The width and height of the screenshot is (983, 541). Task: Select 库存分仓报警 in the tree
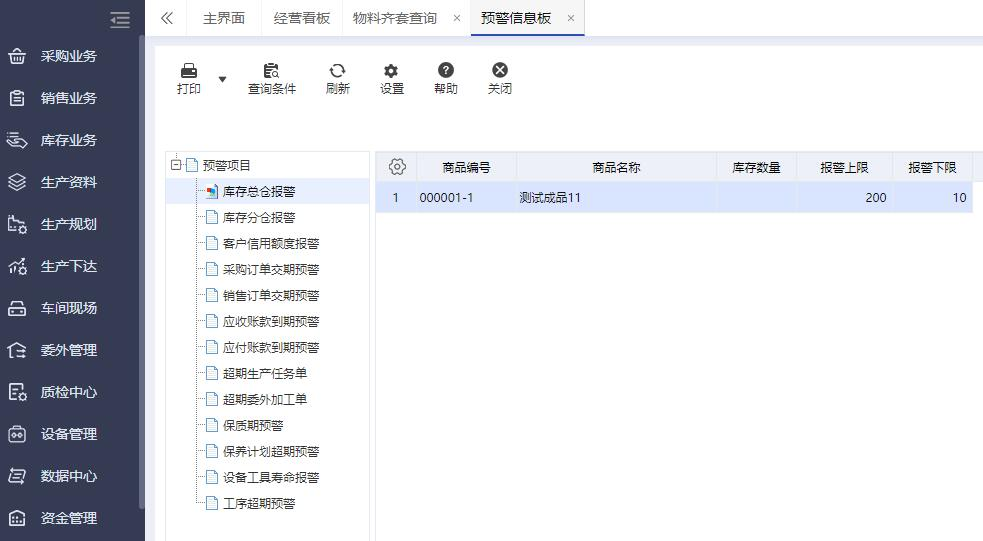[x=259, y=217]
